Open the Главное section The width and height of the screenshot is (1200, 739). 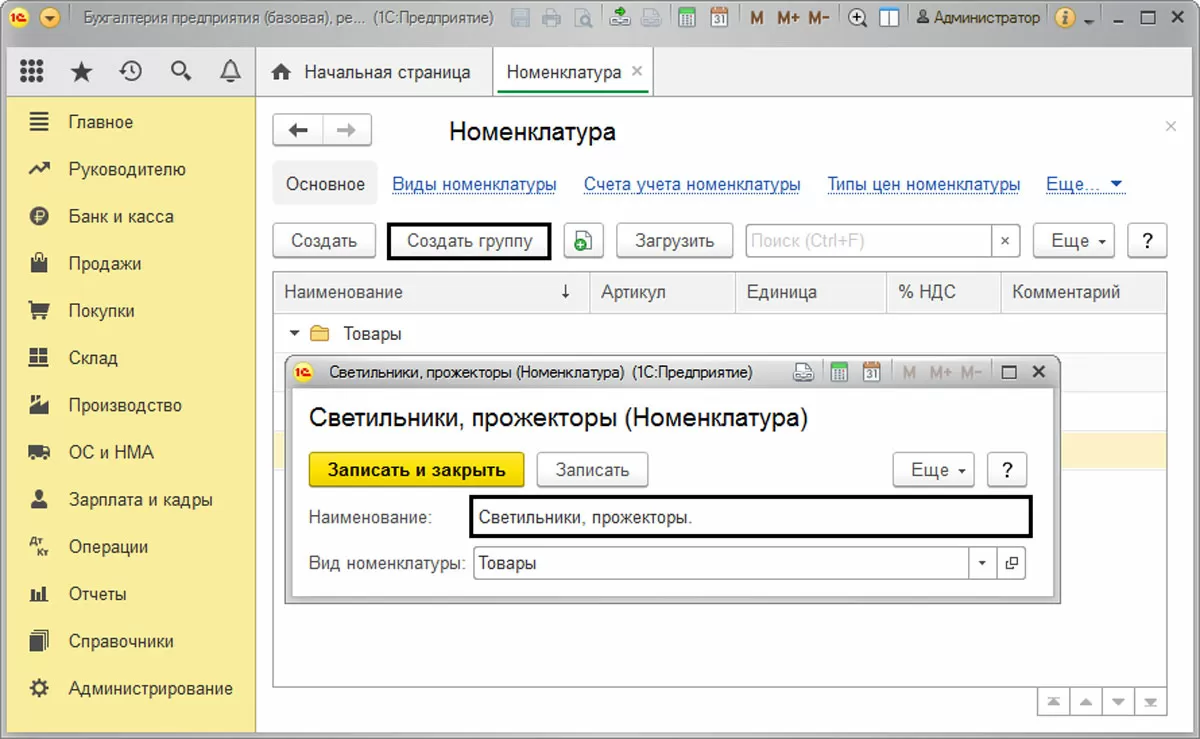[x=101, y=122]
